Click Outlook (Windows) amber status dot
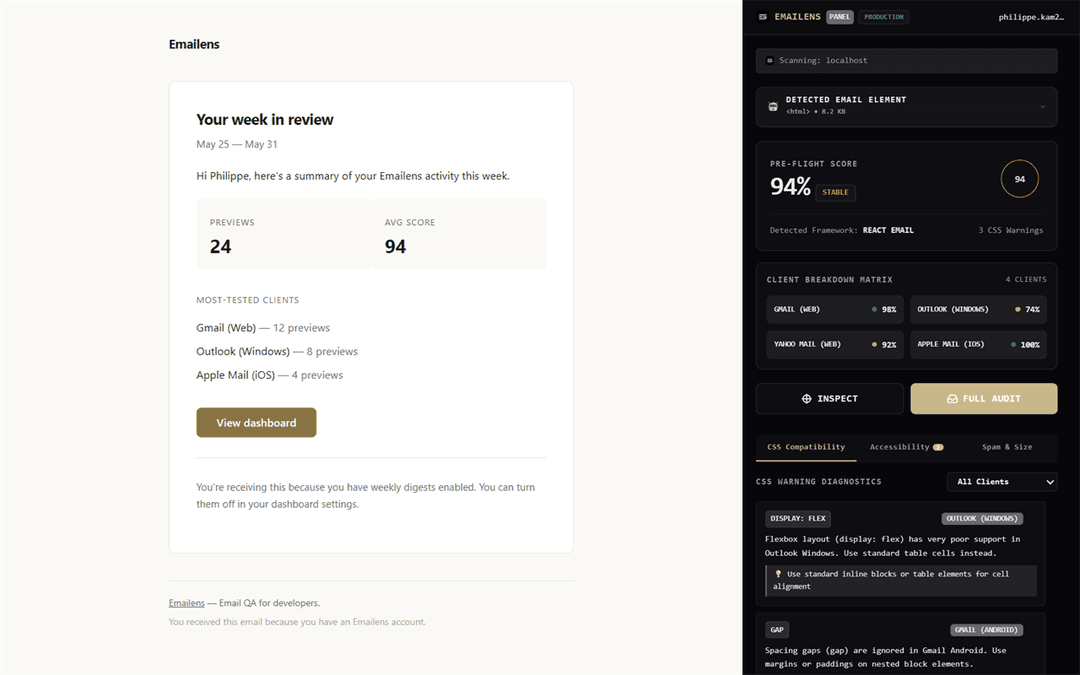 [x=1017, y=309]
